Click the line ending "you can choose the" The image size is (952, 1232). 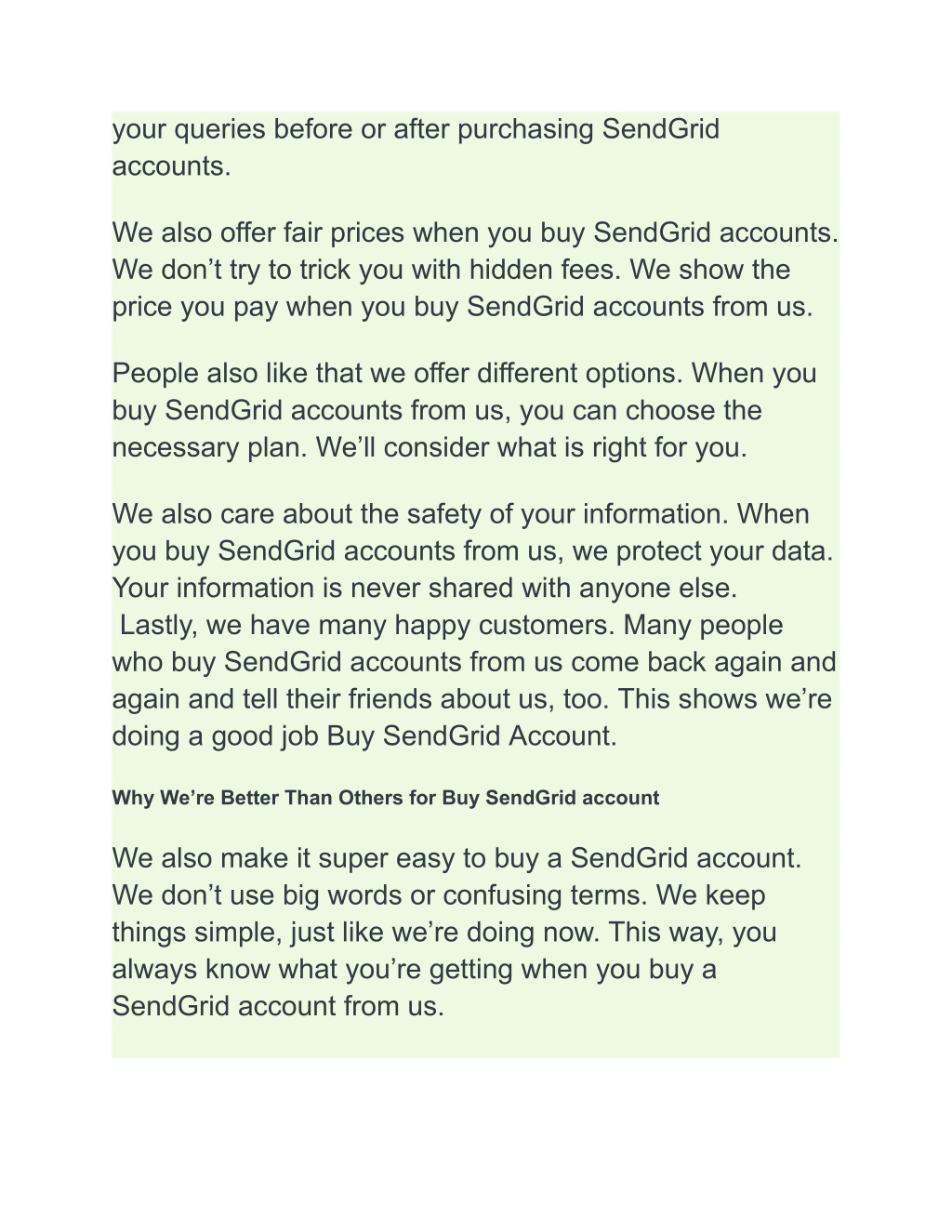pyautogui.click(x=437, y=410)
